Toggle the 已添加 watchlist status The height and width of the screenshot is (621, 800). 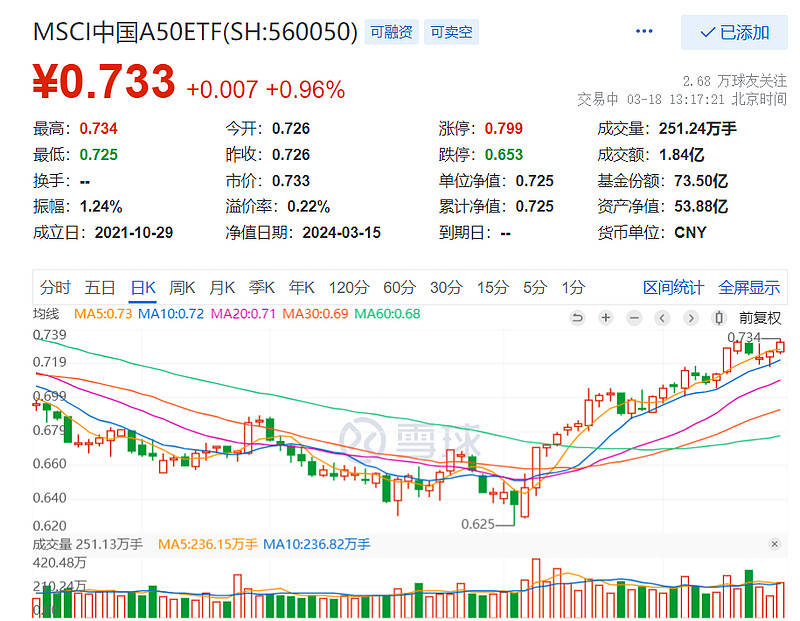point(735,32)
